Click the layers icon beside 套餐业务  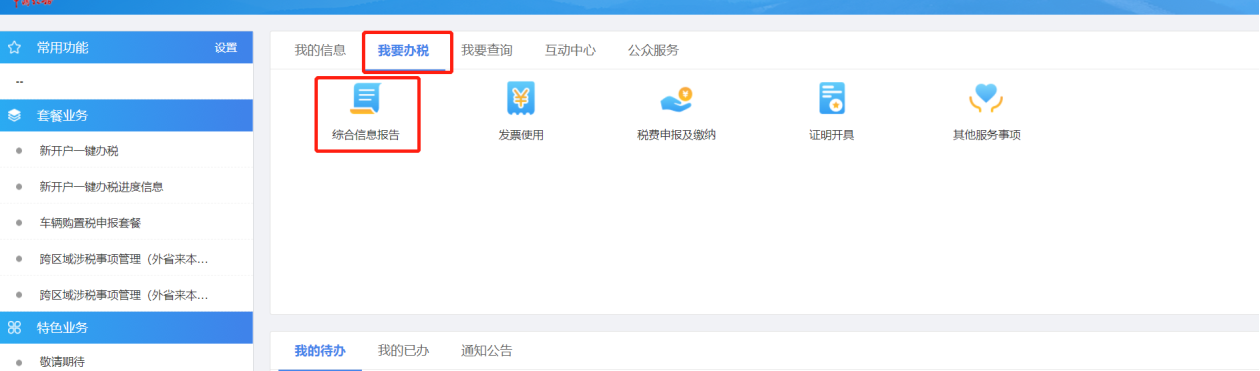click(14, 116)
